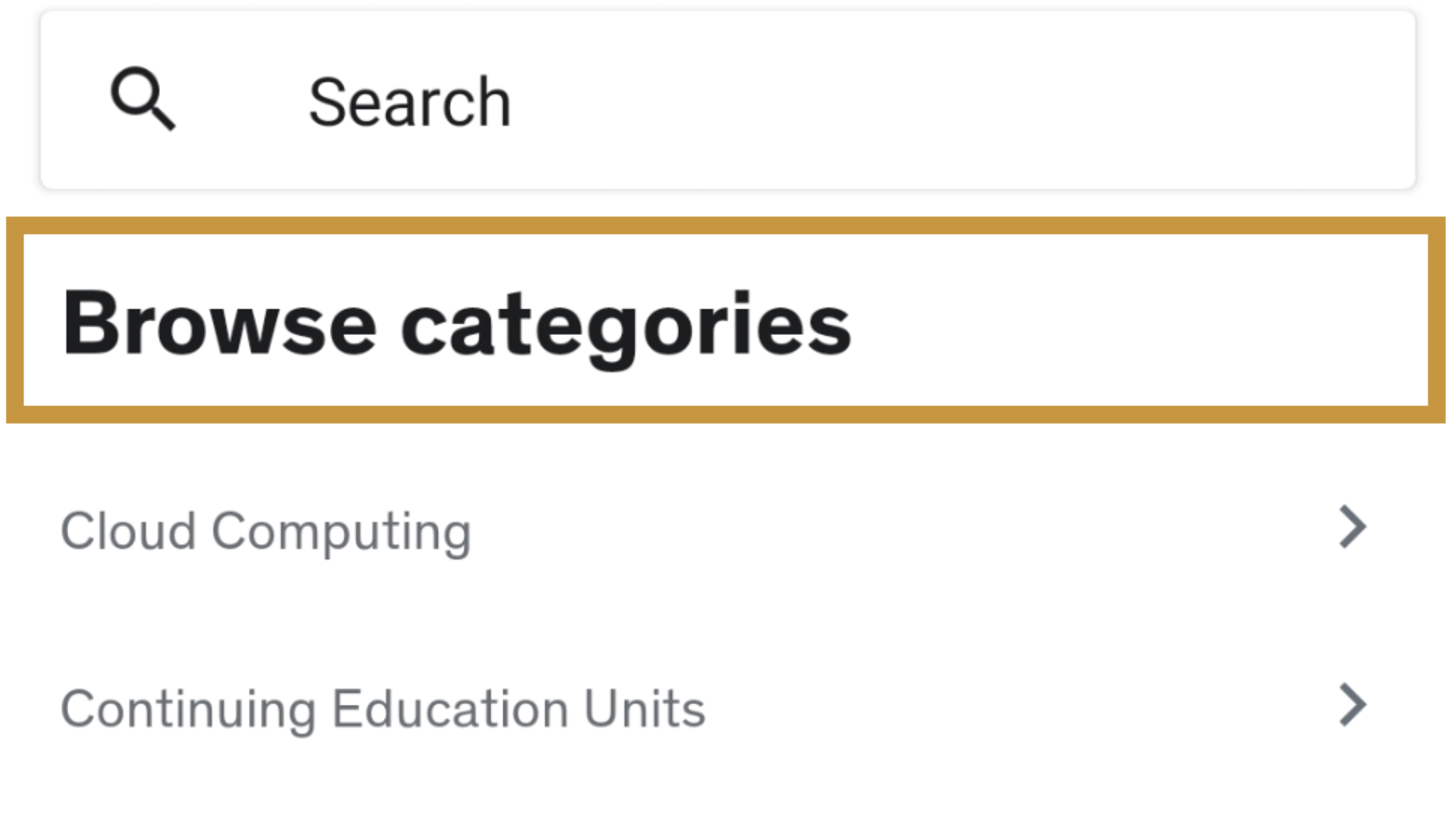Focus the Search box placeholder text
The image size is (1456, 830).
409,102
